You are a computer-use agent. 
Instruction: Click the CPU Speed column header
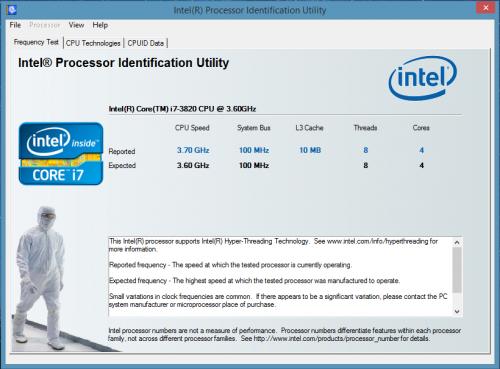pyautogui.click(x=192, y=128)
